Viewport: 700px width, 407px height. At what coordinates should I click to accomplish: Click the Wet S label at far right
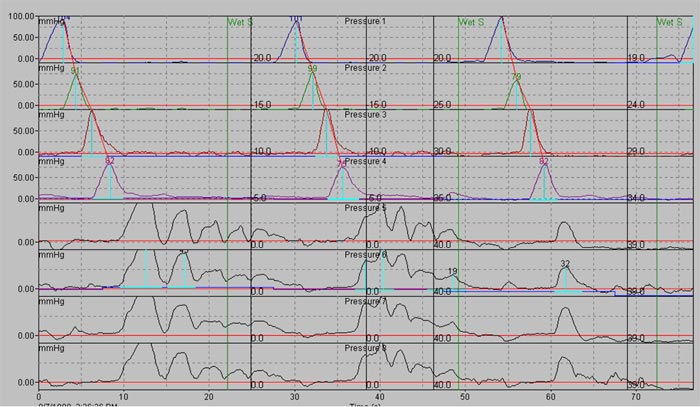point(670,20)
